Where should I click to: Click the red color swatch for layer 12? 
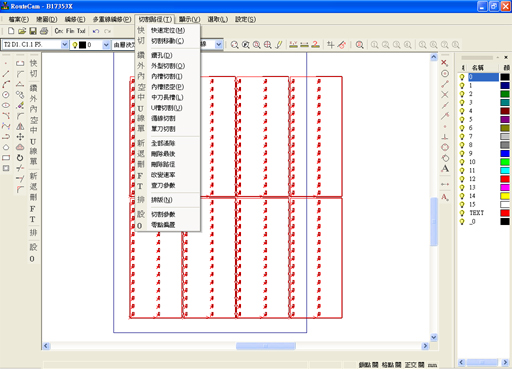click(505, 179)
